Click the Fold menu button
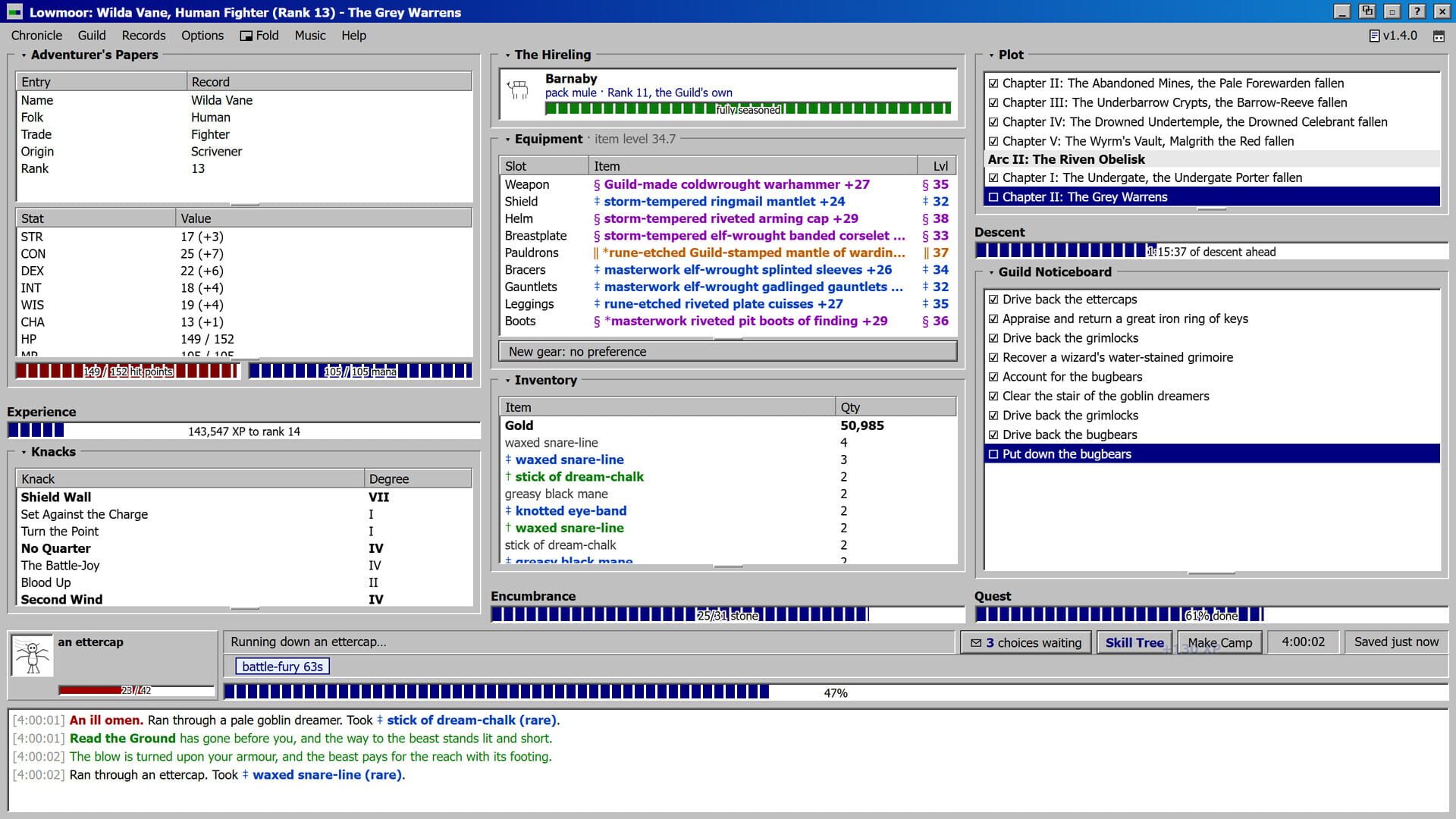 point(259,36)
